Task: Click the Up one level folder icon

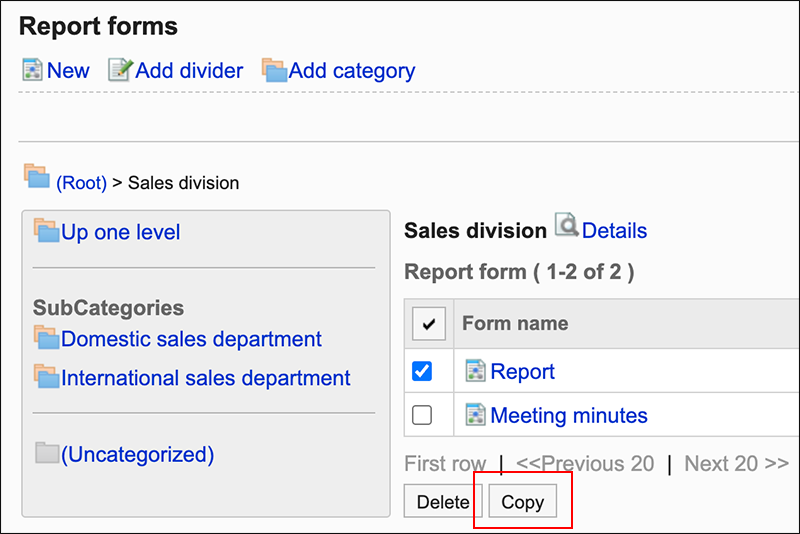Action: point(47,231)
